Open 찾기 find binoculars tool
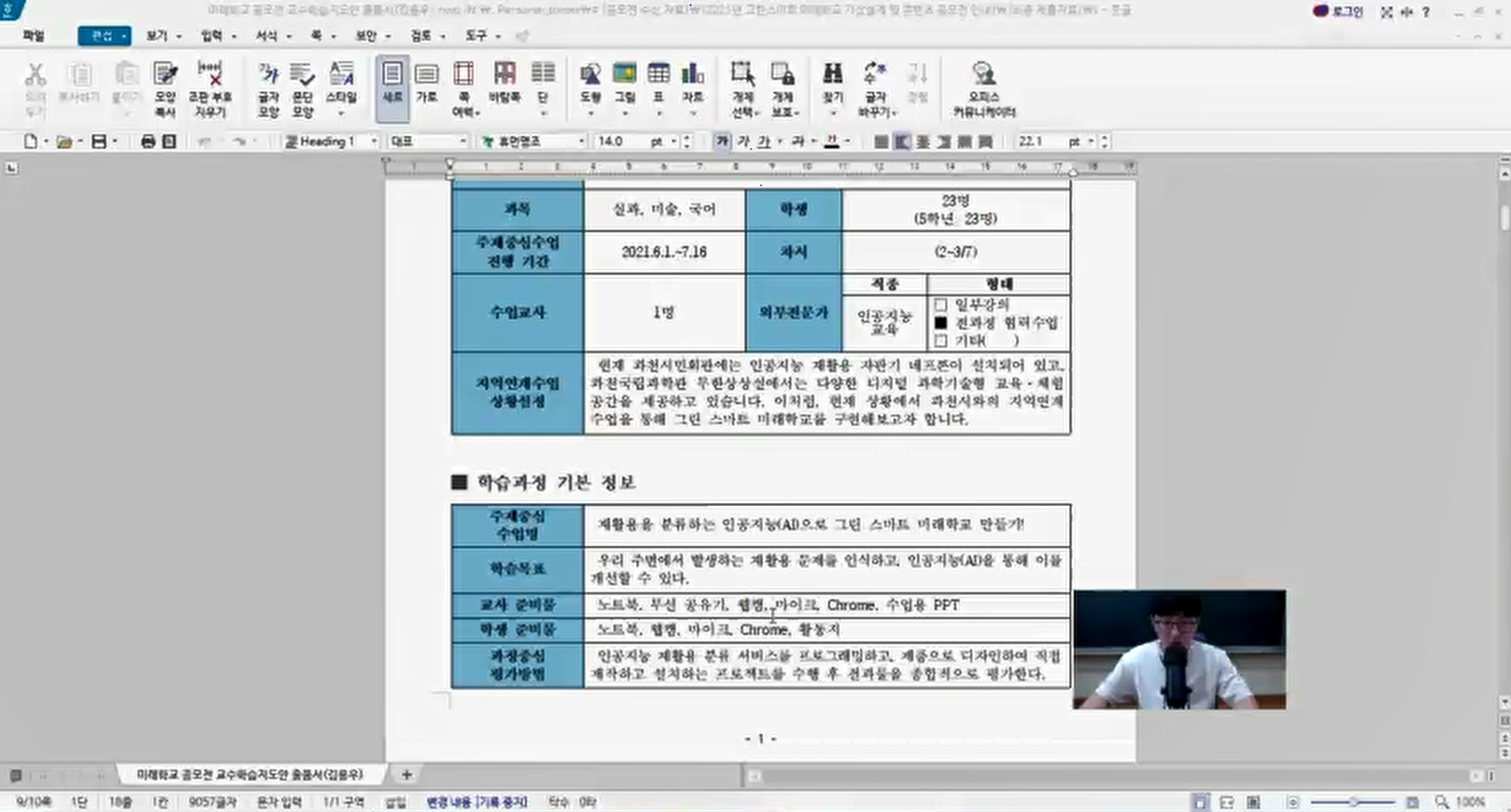 pos(832,89)
